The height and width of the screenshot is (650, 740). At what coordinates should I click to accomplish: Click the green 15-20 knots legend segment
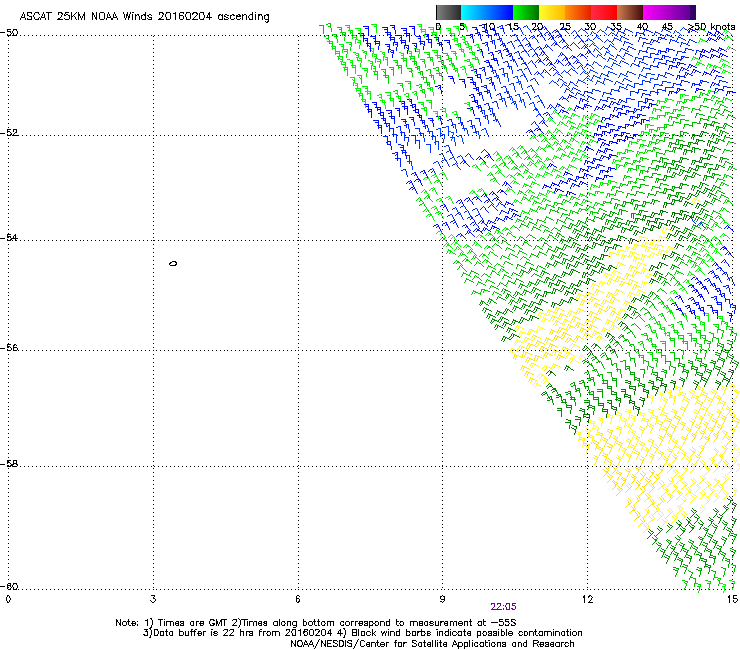coord(526,12)
